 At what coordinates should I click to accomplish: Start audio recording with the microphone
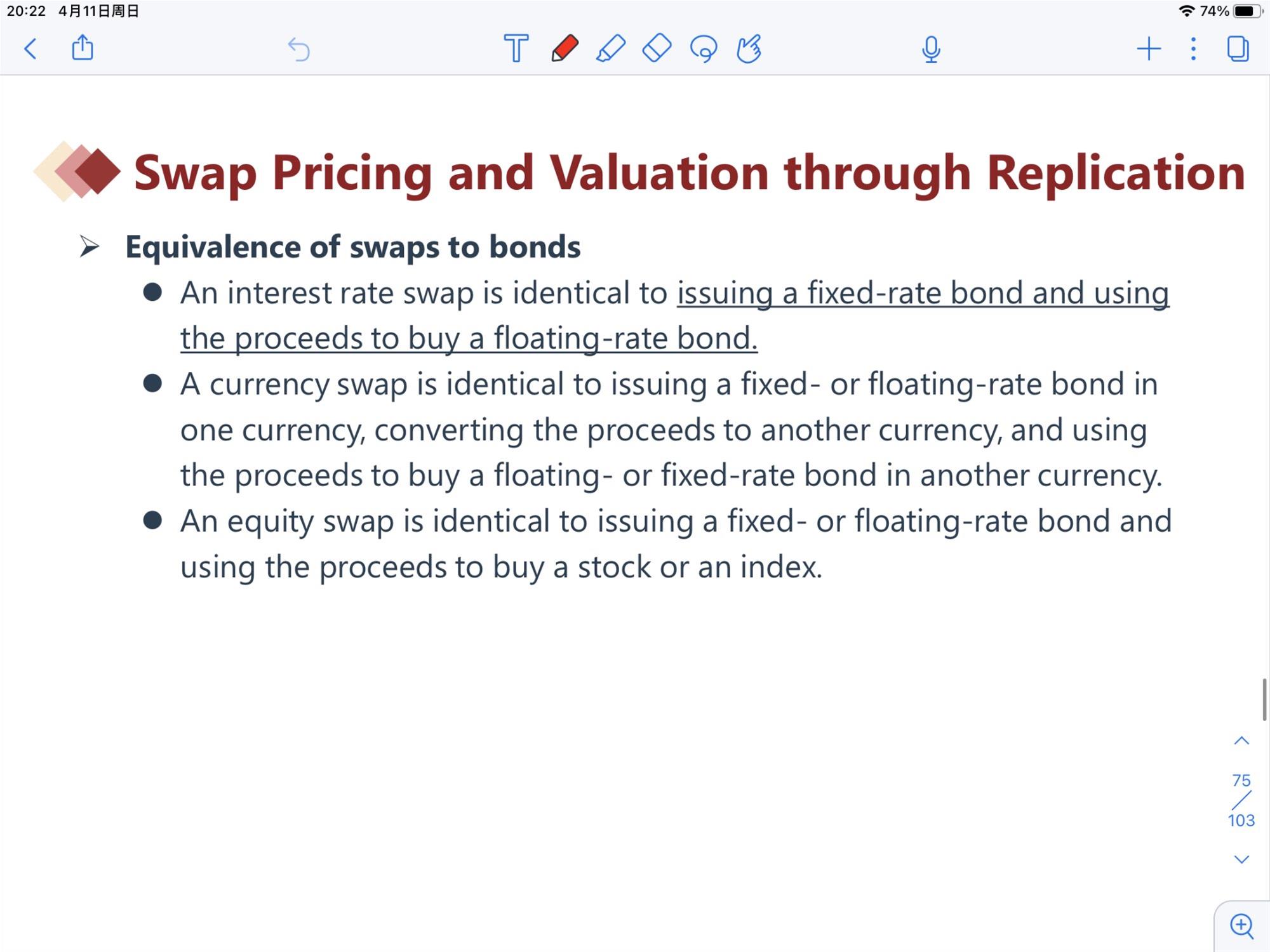coord(931,49)
